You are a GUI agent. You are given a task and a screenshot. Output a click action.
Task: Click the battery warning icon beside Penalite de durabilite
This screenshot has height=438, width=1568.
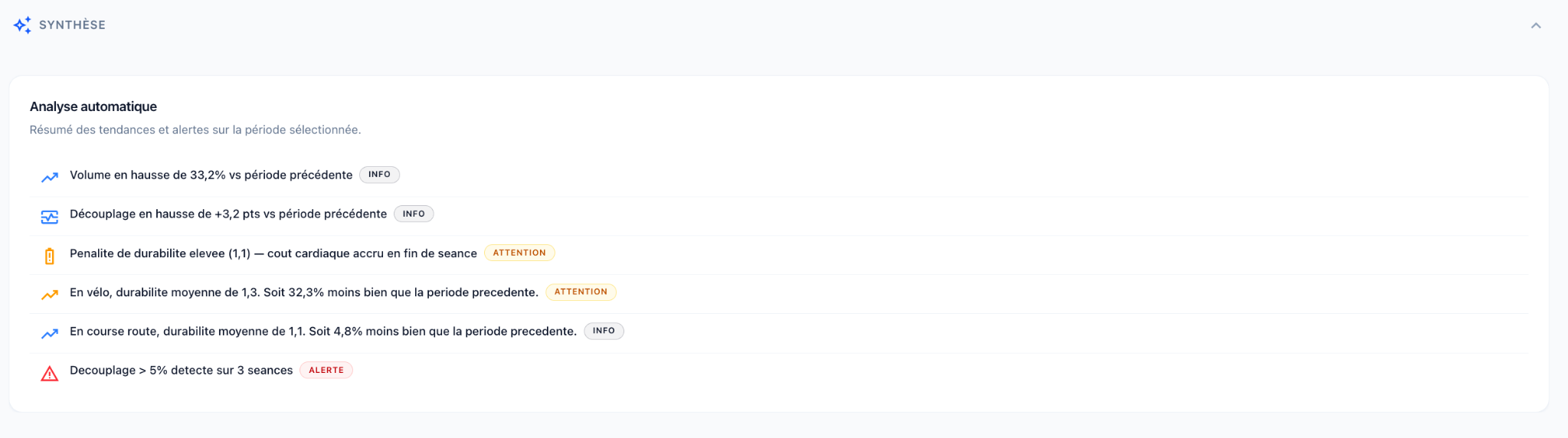50,256
